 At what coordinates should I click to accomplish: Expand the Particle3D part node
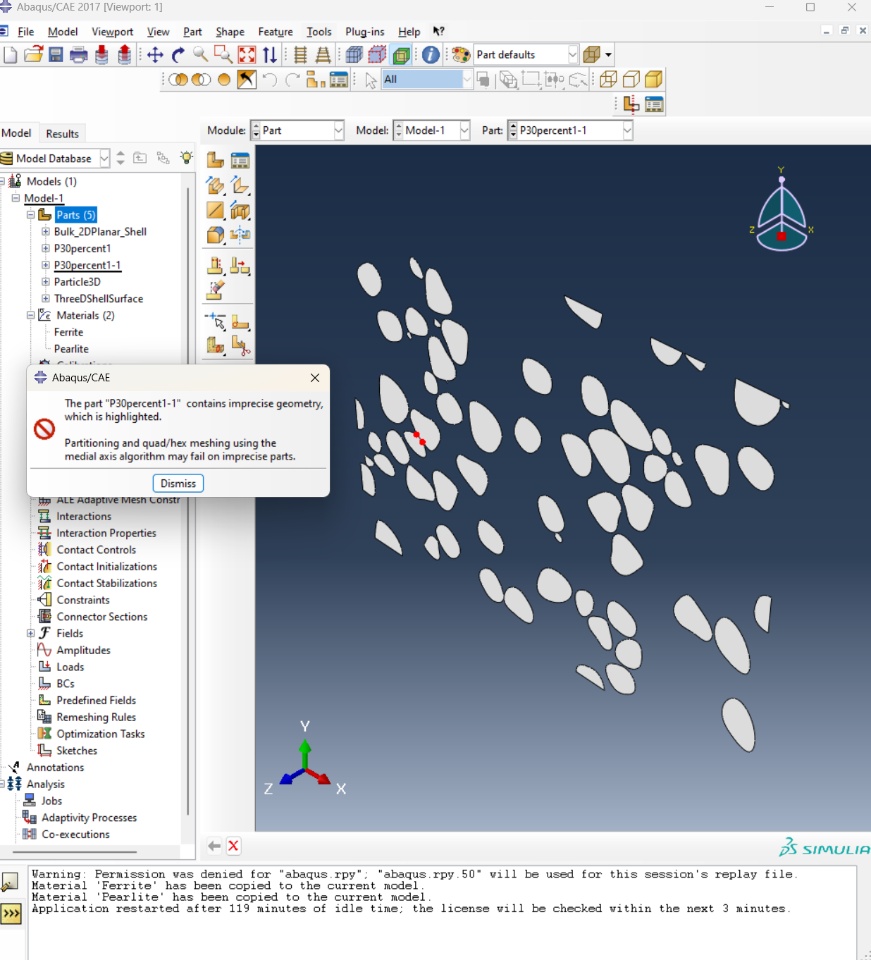(x=45, y=282)
